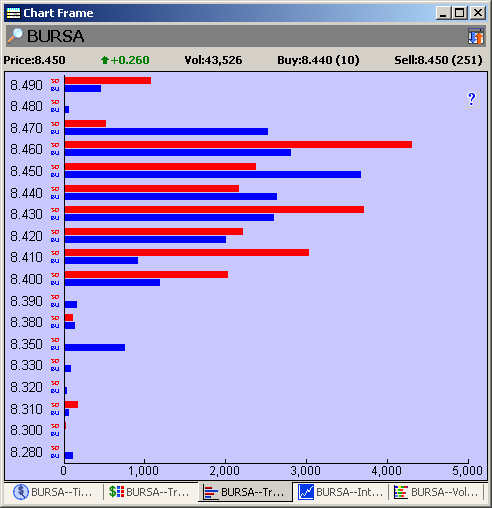Click the up-down arrows icon in header
The height and width of the screenshot is (508, 492).
click(x=476, y=36)
